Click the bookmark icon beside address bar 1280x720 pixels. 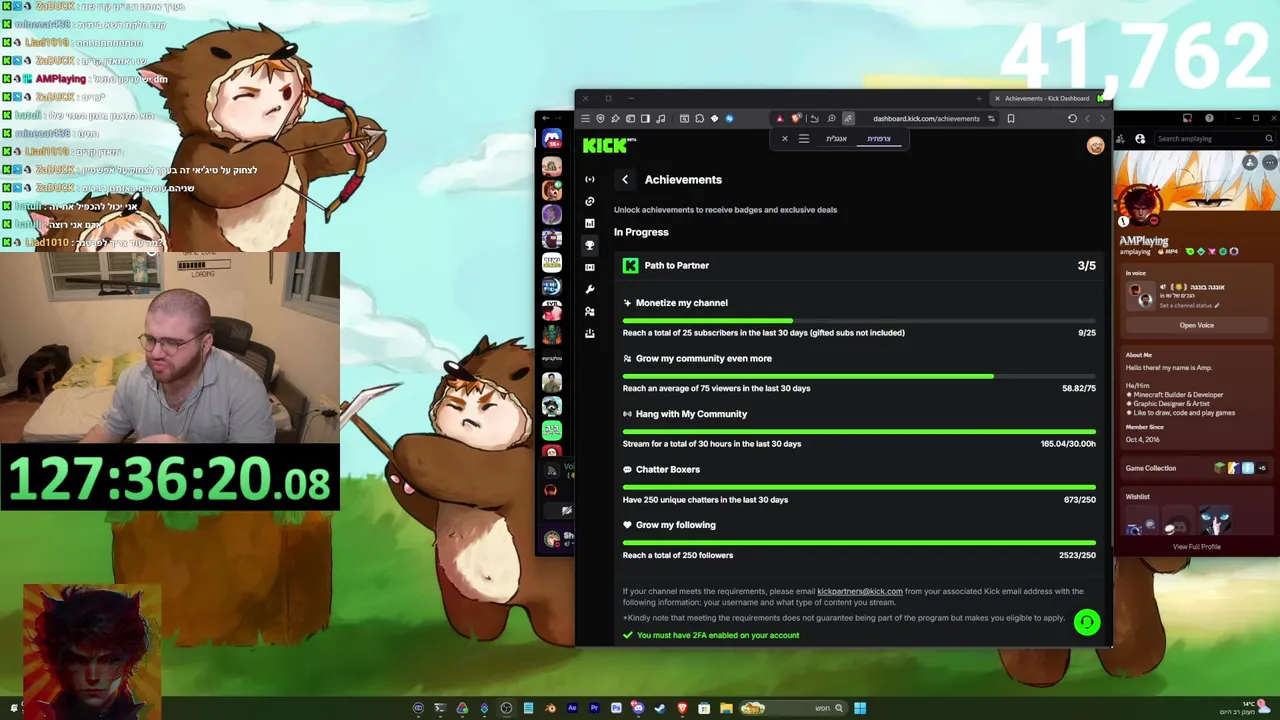click(1011, 119)
